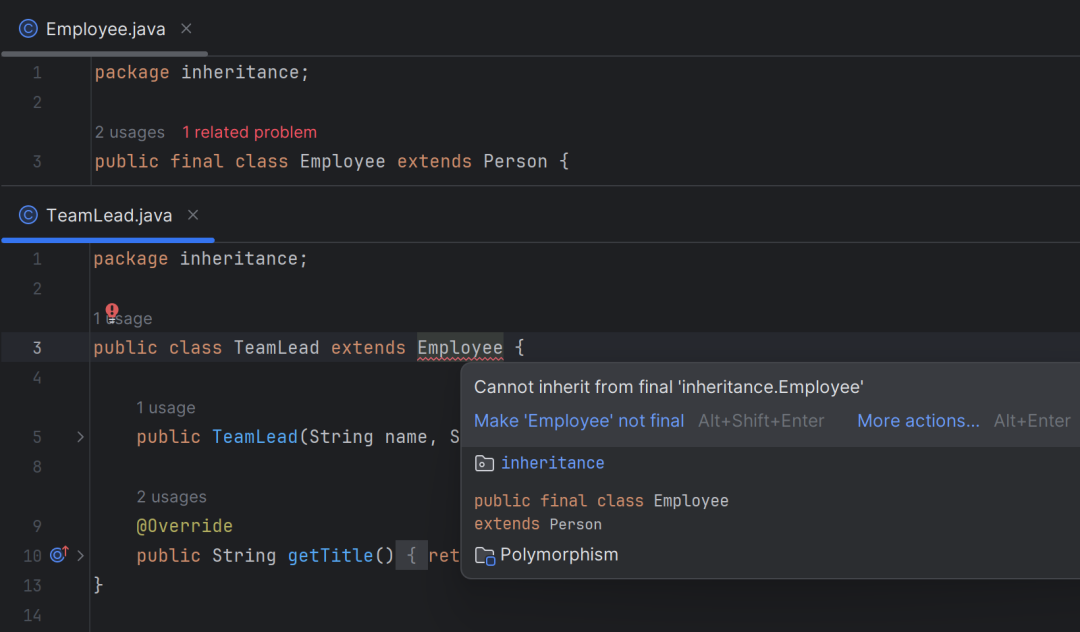Click the TeamLead class name on line 3

coord(276,348)
